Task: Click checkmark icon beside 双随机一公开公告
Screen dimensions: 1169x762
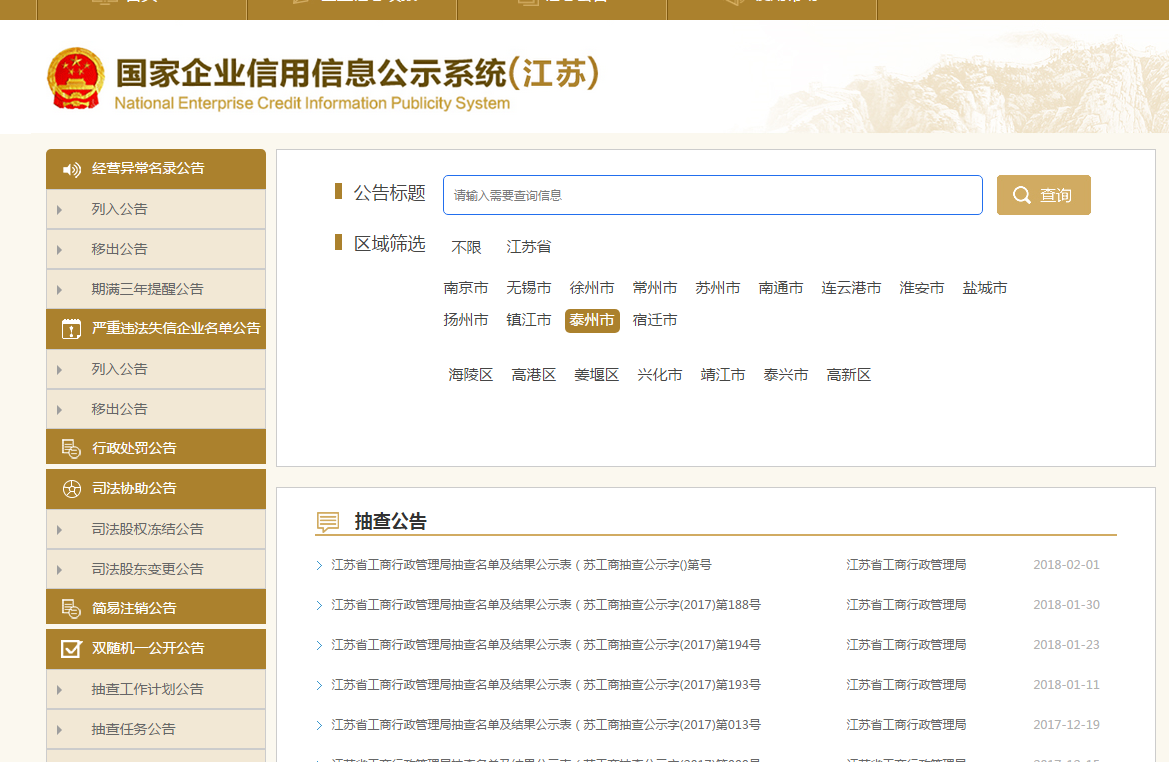Action: click(x=72, y=649)
